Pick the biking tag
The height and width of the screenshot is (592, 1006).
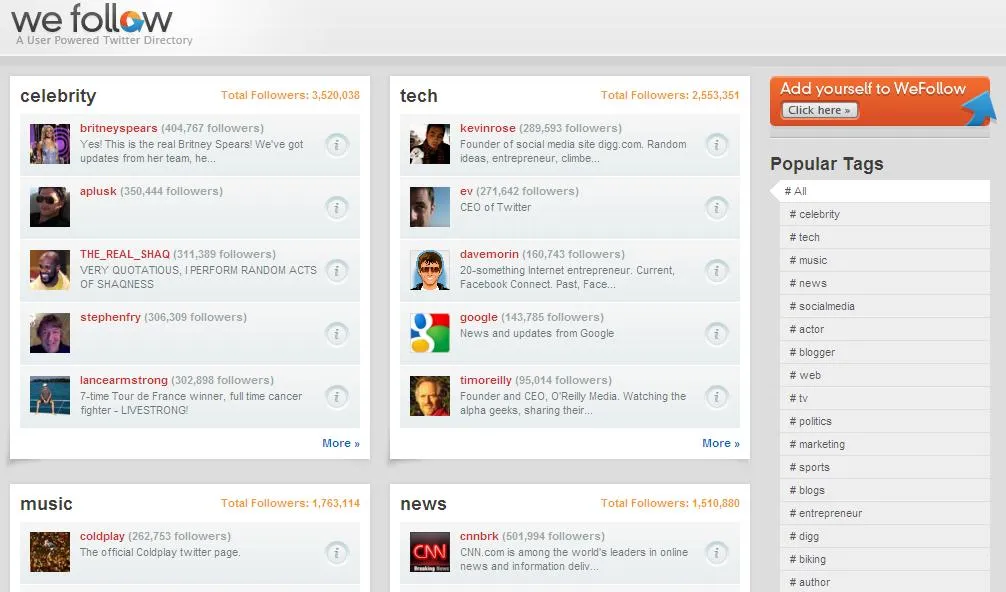click(885, 559)
